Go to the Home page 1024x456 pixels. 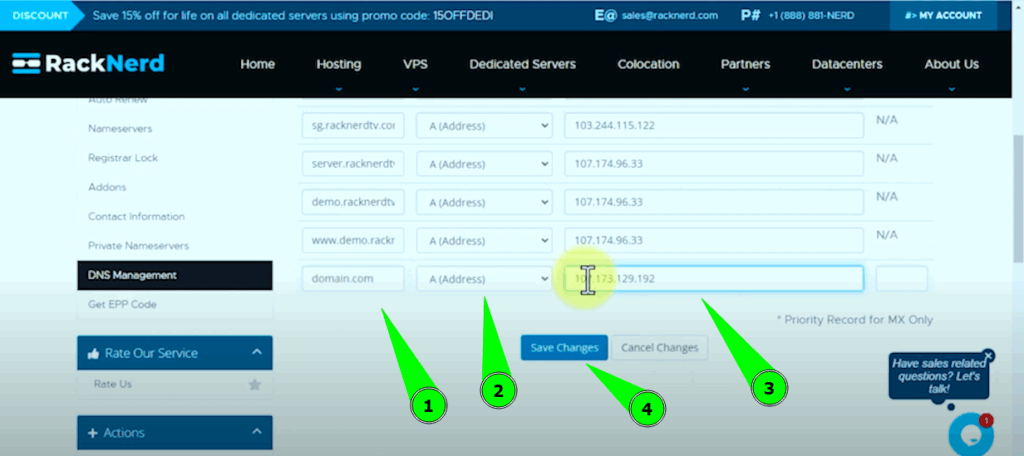click(257, 64)
